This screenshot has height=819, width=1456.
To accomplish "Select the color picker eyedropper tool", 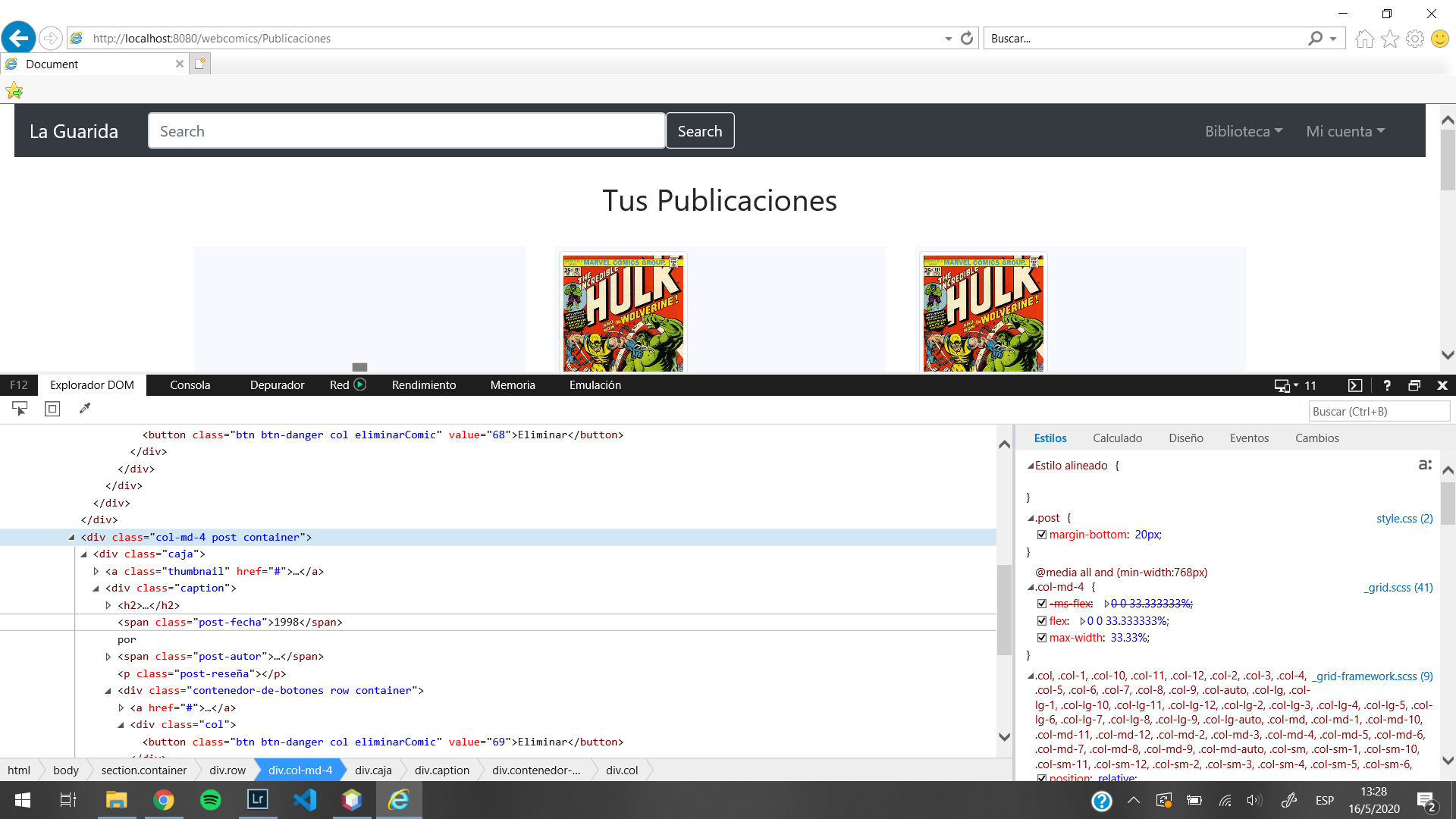I will click(x=85, y=409).
